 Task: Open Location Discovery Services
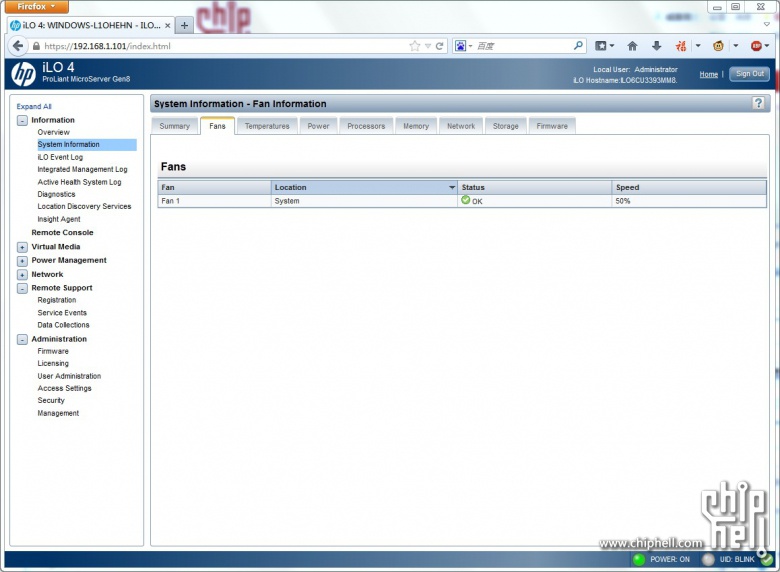tap(85, 206)
